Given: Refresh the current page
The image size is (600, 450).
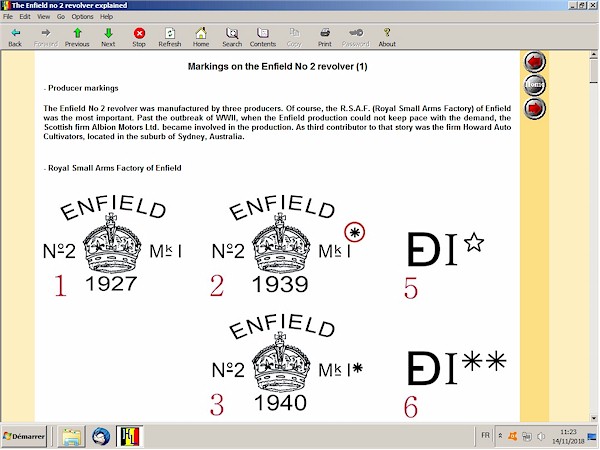Looking at the screenshot, I should point(170,37).
